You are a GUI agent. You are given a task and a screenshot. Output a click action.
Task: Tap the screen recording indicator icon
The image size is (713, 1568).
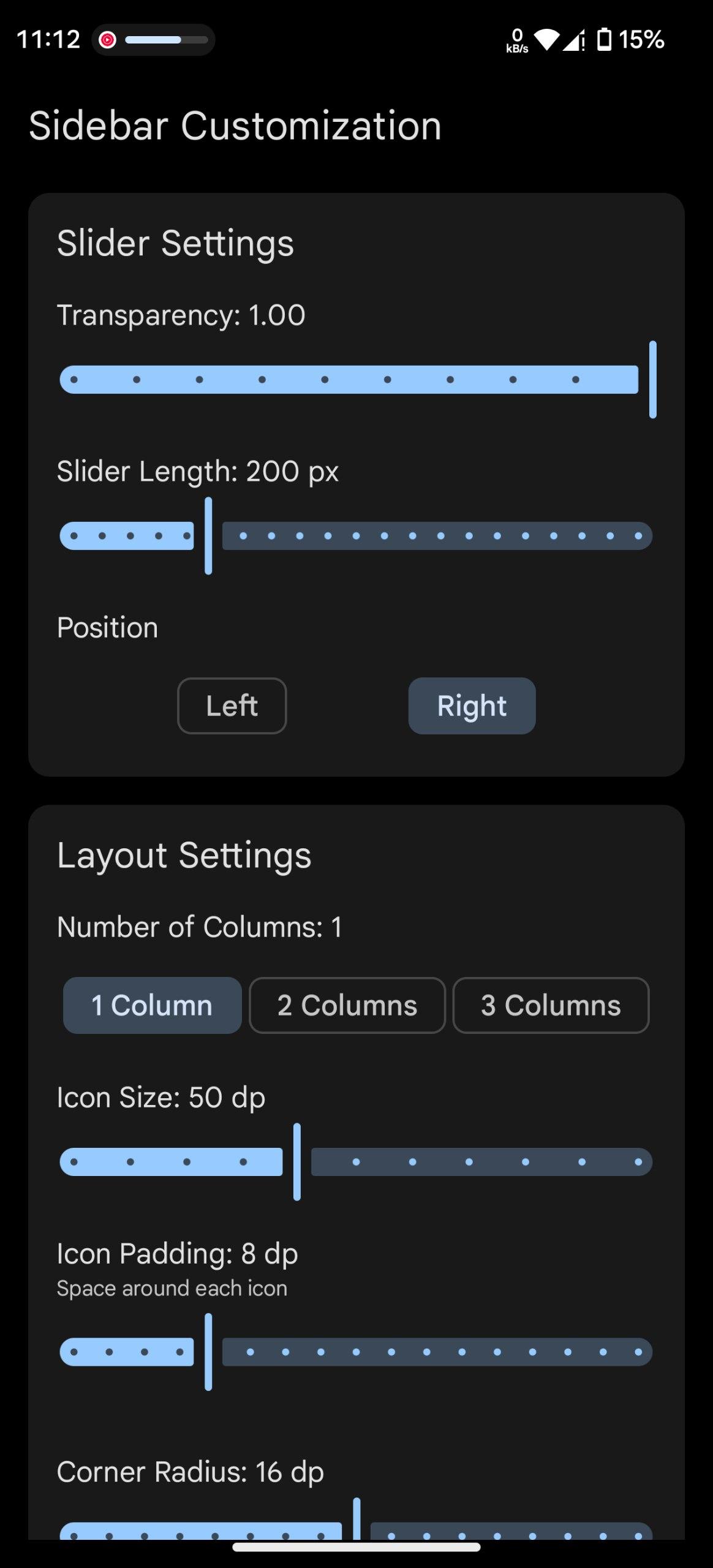pos(108,40)
